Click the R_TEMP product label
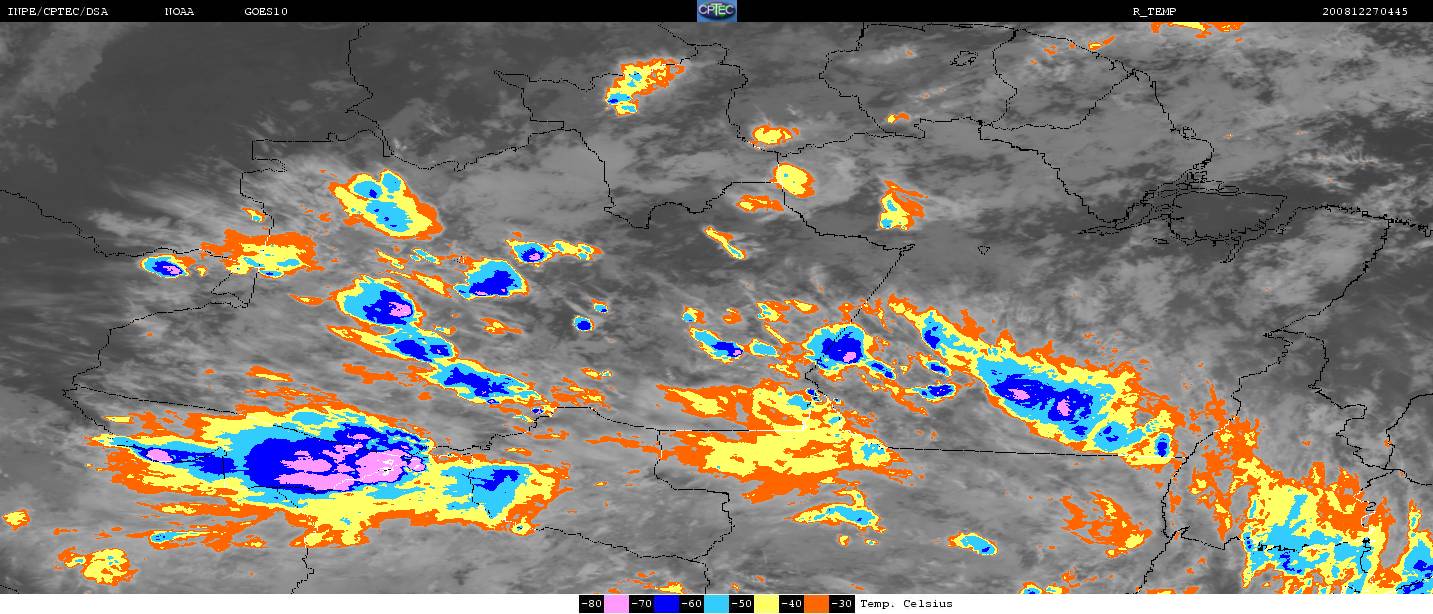1433x614 pixels. 1154,12
